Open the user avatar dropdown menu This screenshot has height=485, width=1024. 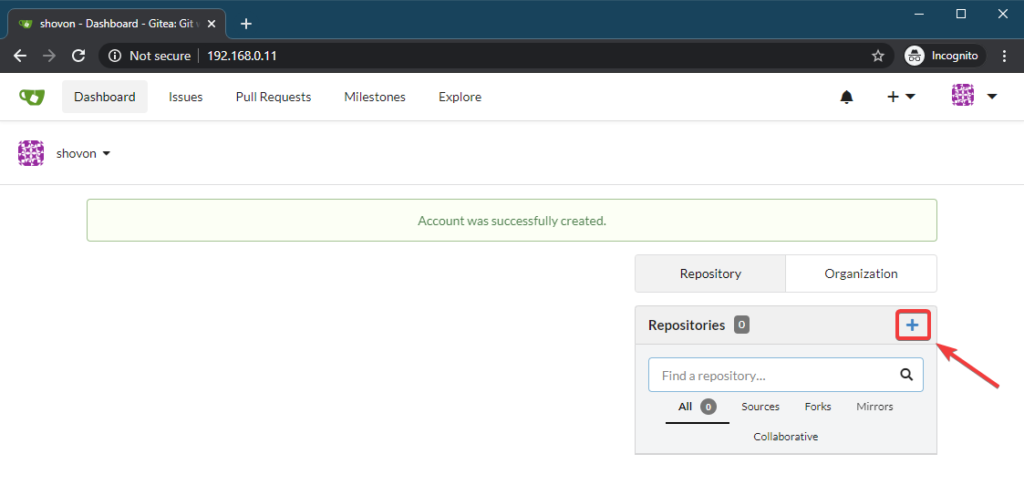[974, 97]
